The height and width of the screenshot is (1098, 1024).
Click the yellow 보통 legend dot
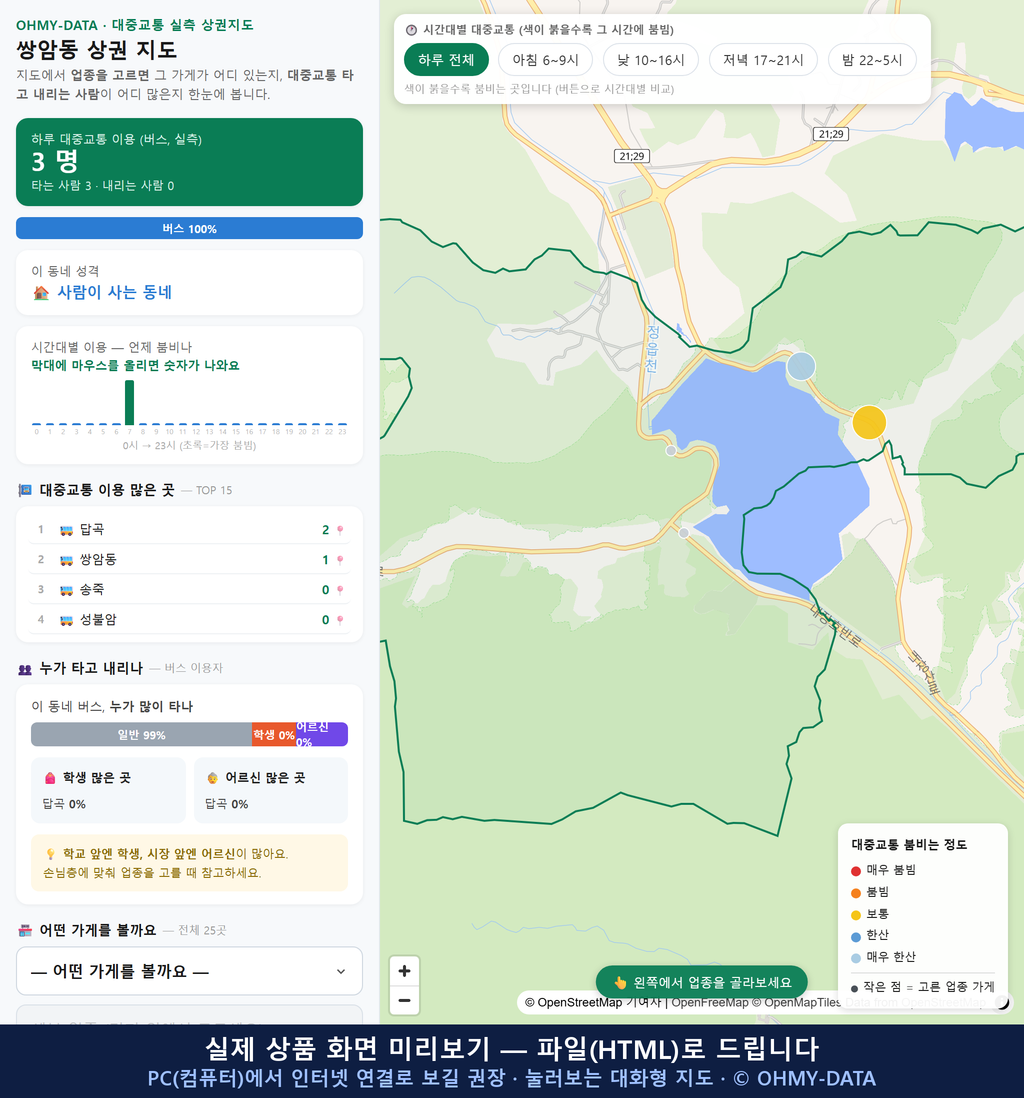click(855, 915)
